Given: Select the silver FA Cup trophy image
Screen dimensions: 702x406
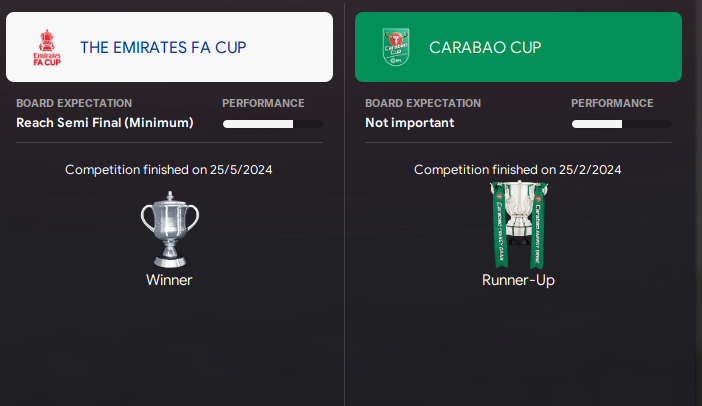Looking at the screenshot, I should (x=170, y=229).
